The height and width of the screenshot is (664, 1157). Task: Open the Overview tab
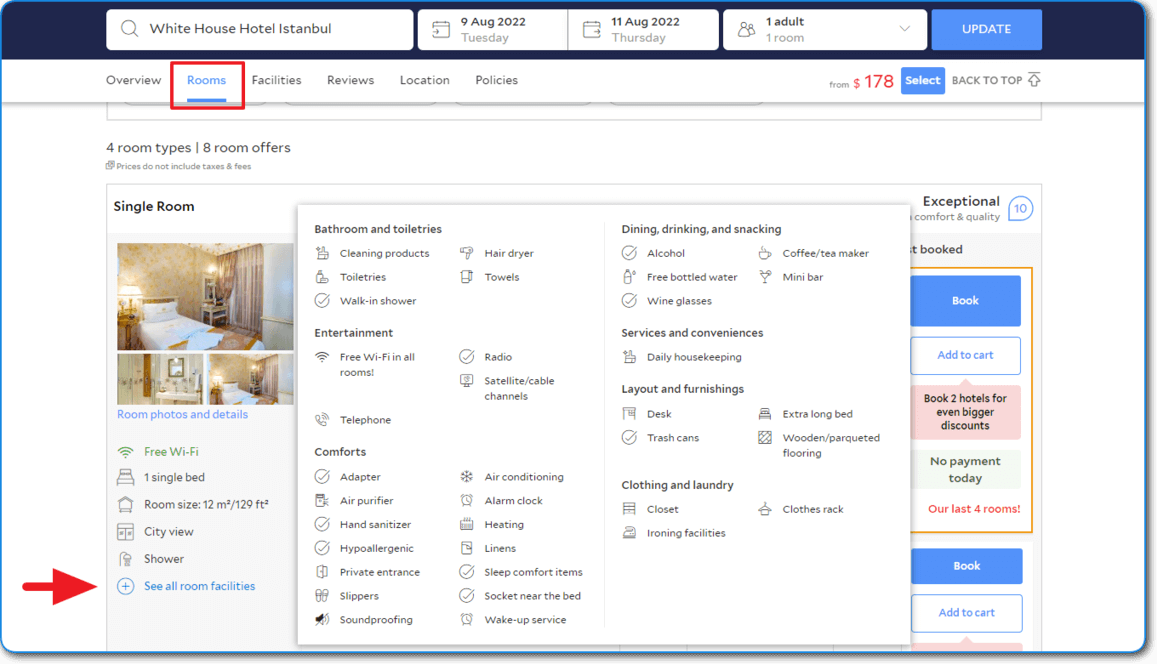pyautogui.click(x=134, y=80)
